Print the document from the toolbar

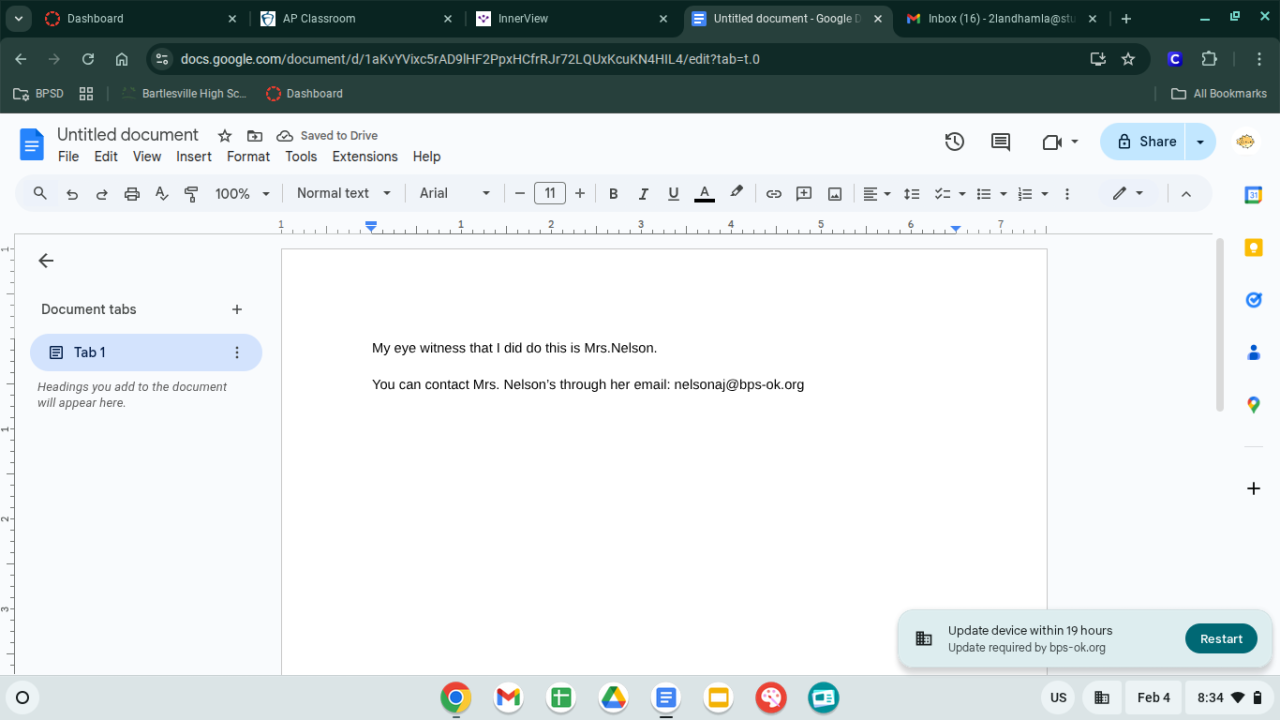coord(132,194)
